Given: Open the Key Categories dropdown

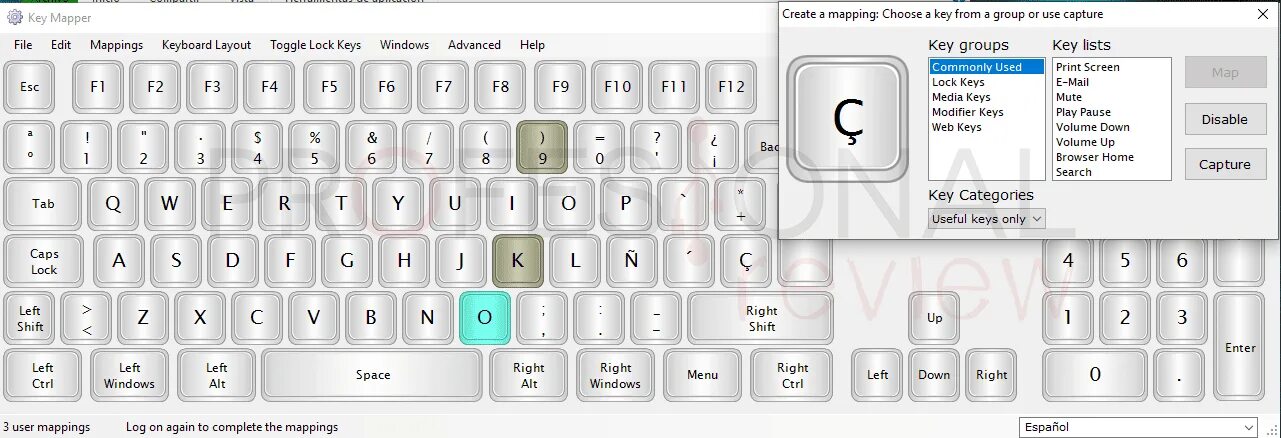Looking at the screenshot, I should tap(986, 218).
